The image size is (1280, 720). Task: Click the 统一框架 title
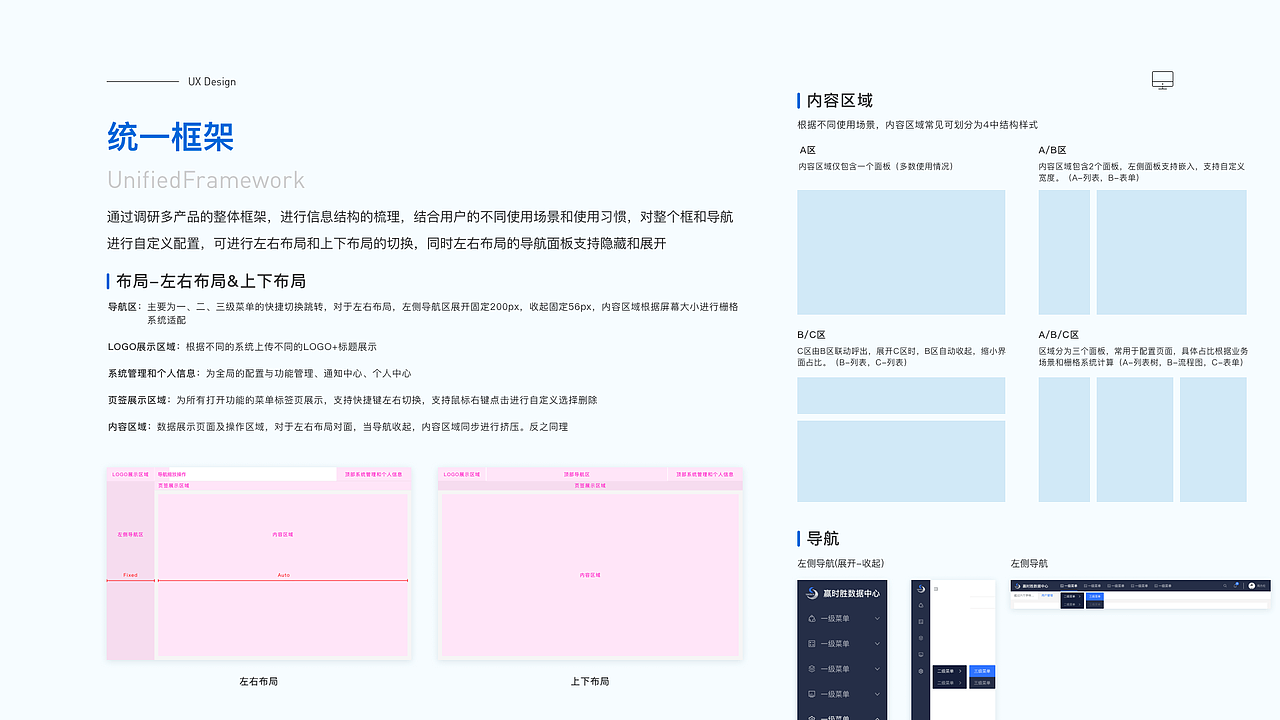tap(170, 136)
